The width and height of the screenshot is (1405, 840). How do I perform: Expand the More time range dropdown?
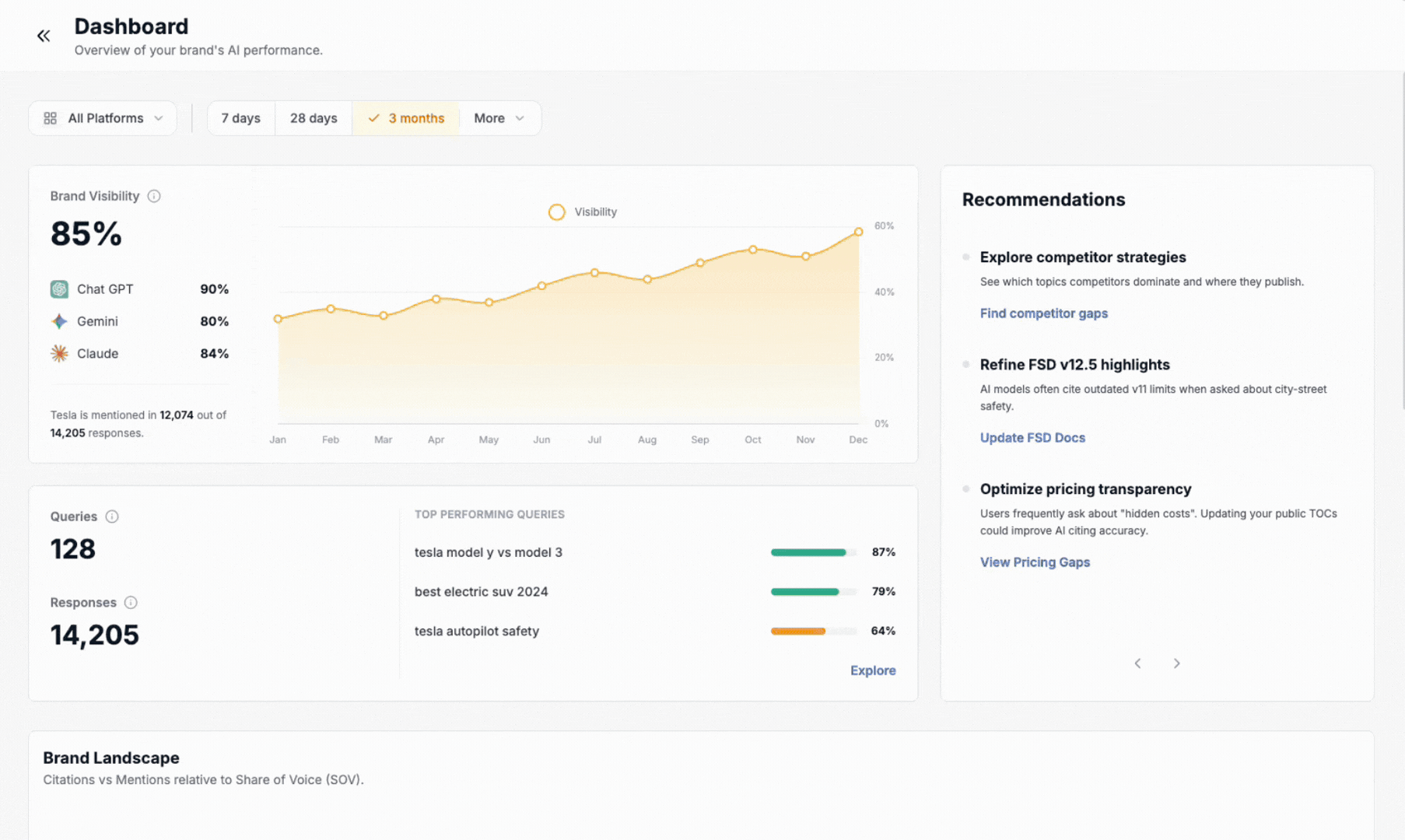point(499,118)
